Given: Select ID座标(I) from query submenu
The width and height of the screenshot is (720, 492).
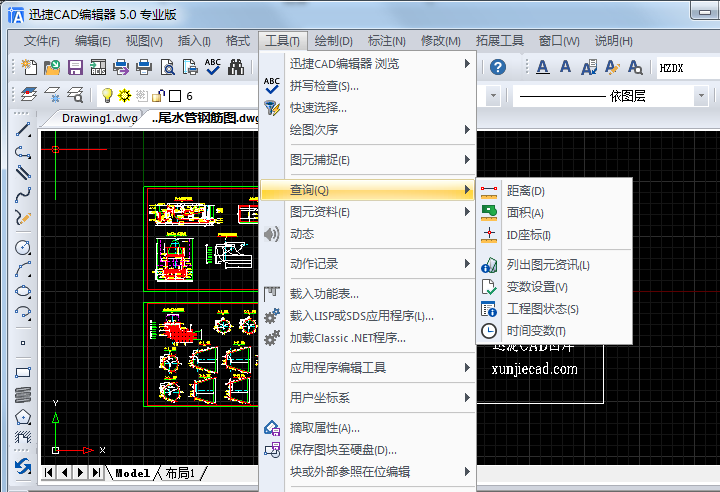Looking at the screenshot, I should point(554,235).
